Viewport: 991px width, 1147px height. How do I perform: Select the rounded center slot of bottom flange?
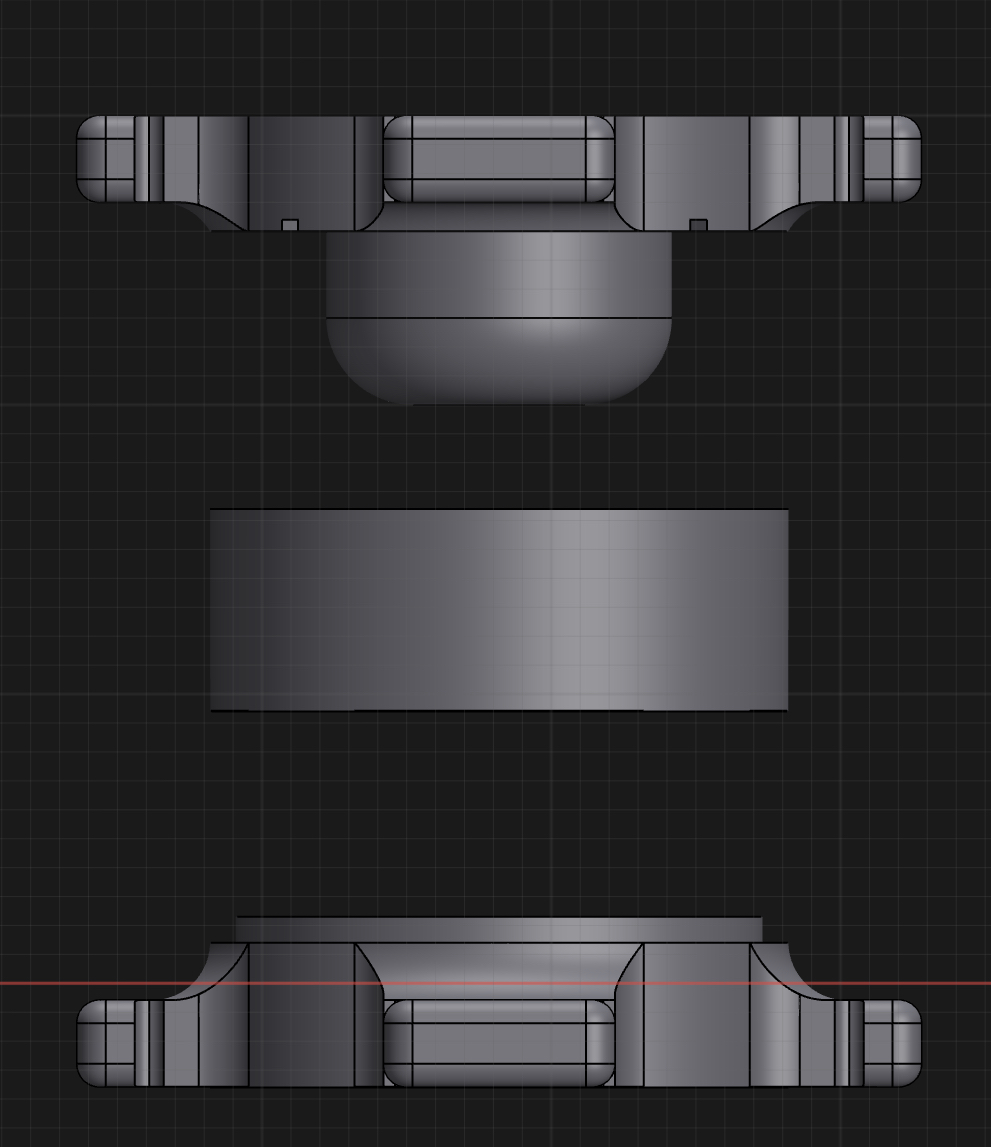pyautogui.click(x=499, y=1043)
